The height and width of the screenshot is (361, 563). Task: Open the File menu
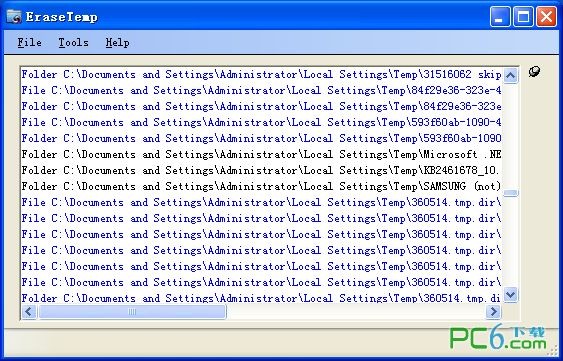pyautogui.click(x=29, y=42)
